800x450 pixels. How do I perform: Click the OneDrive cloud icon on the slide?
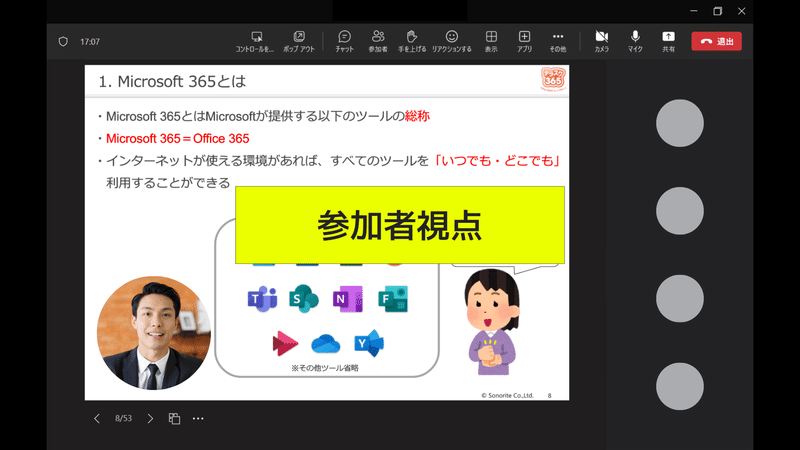[x=326, y=344]
